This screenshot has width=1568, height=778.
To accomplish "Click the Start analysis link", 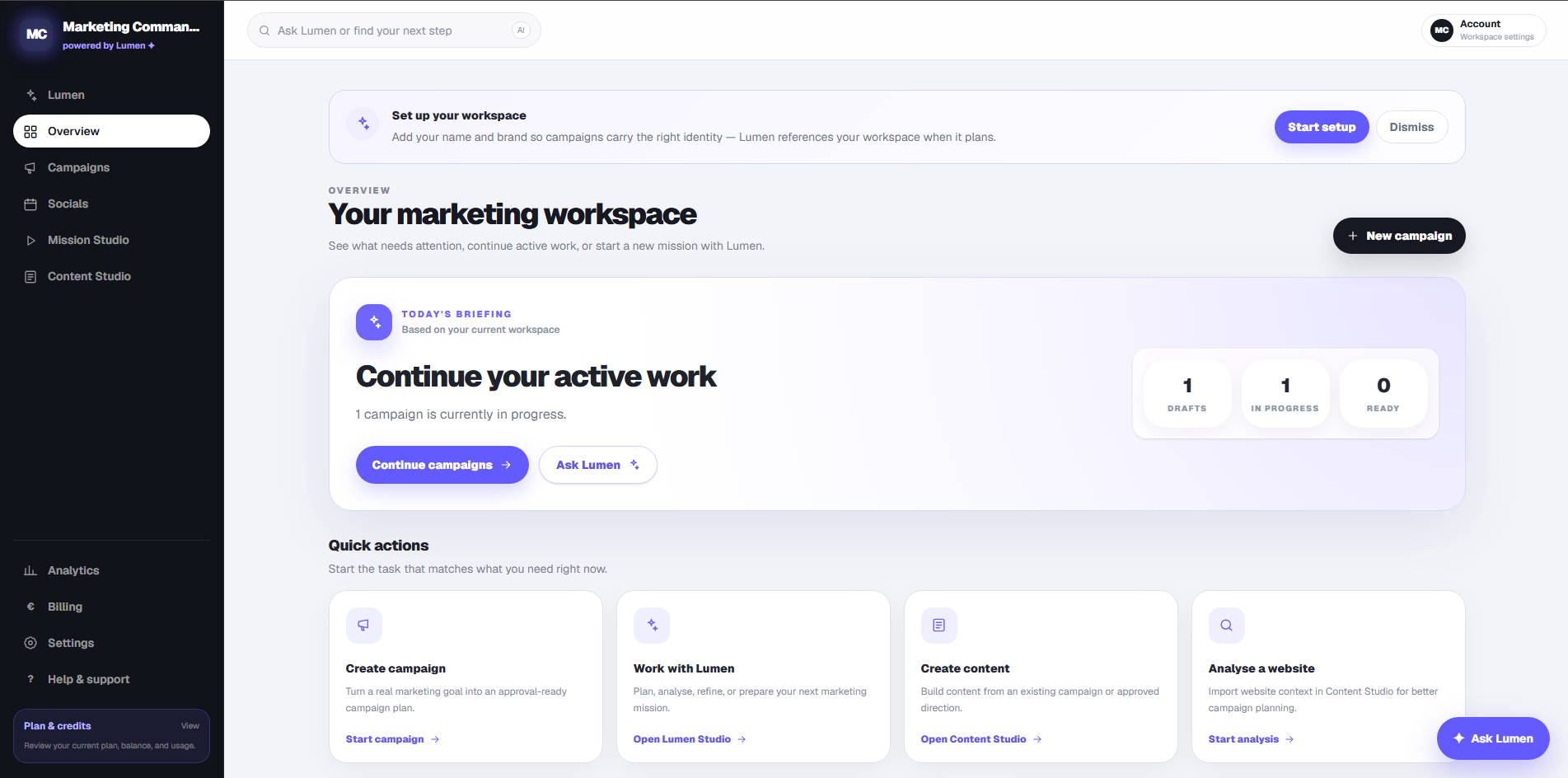I will [1251, 739].
